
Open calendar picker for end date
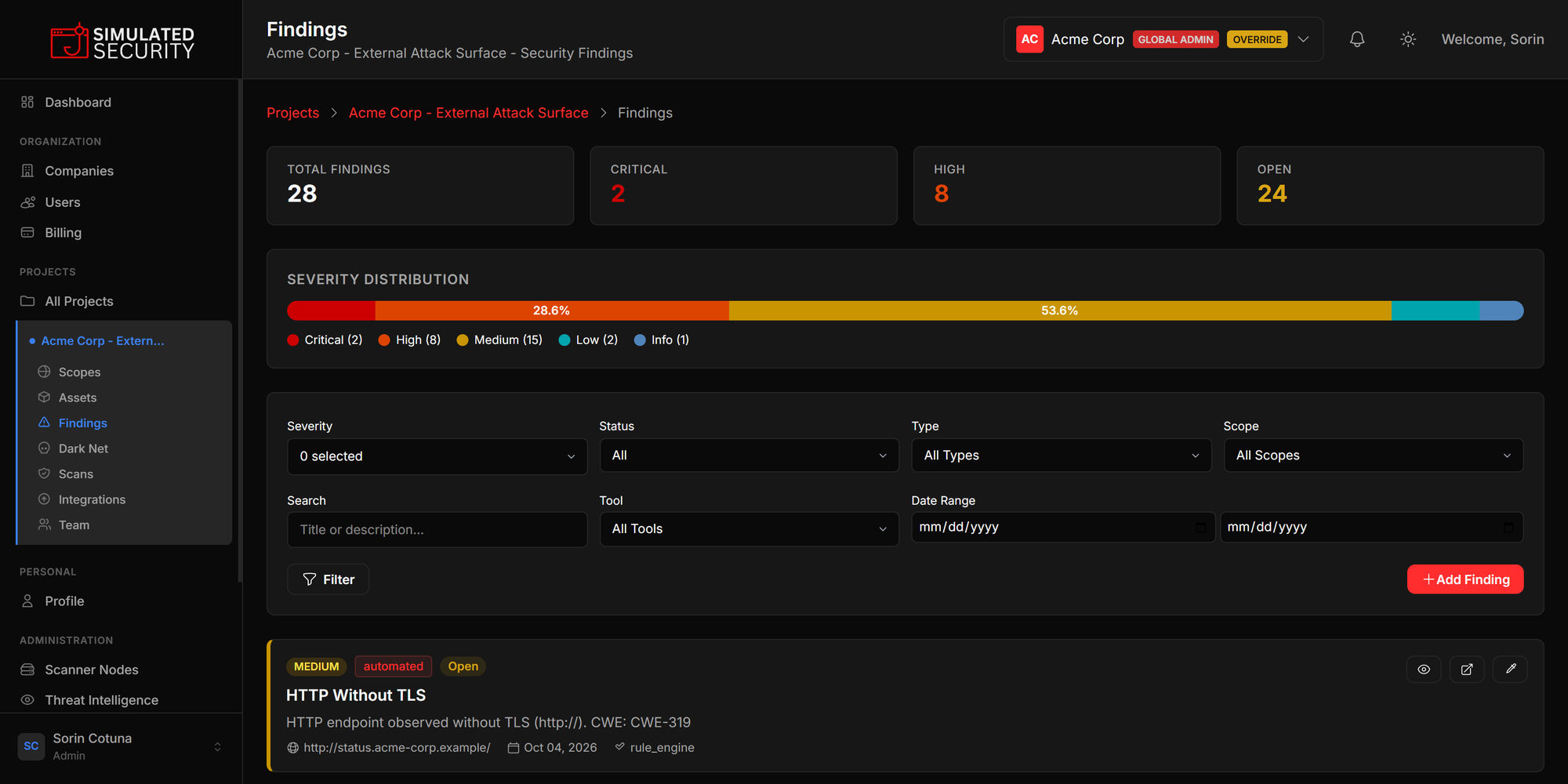(1508, 528)
